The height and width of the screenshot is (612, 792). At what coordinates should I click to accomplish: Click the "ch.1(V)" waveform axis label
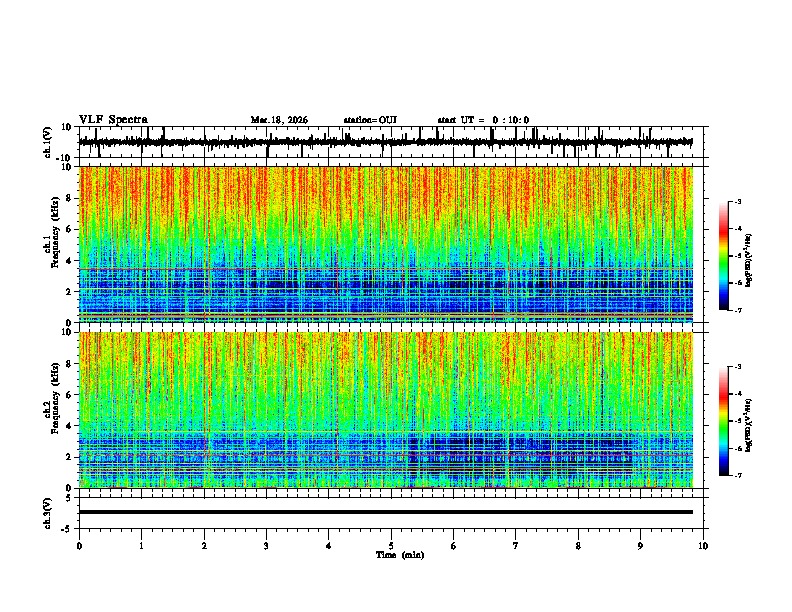(48, 142)
